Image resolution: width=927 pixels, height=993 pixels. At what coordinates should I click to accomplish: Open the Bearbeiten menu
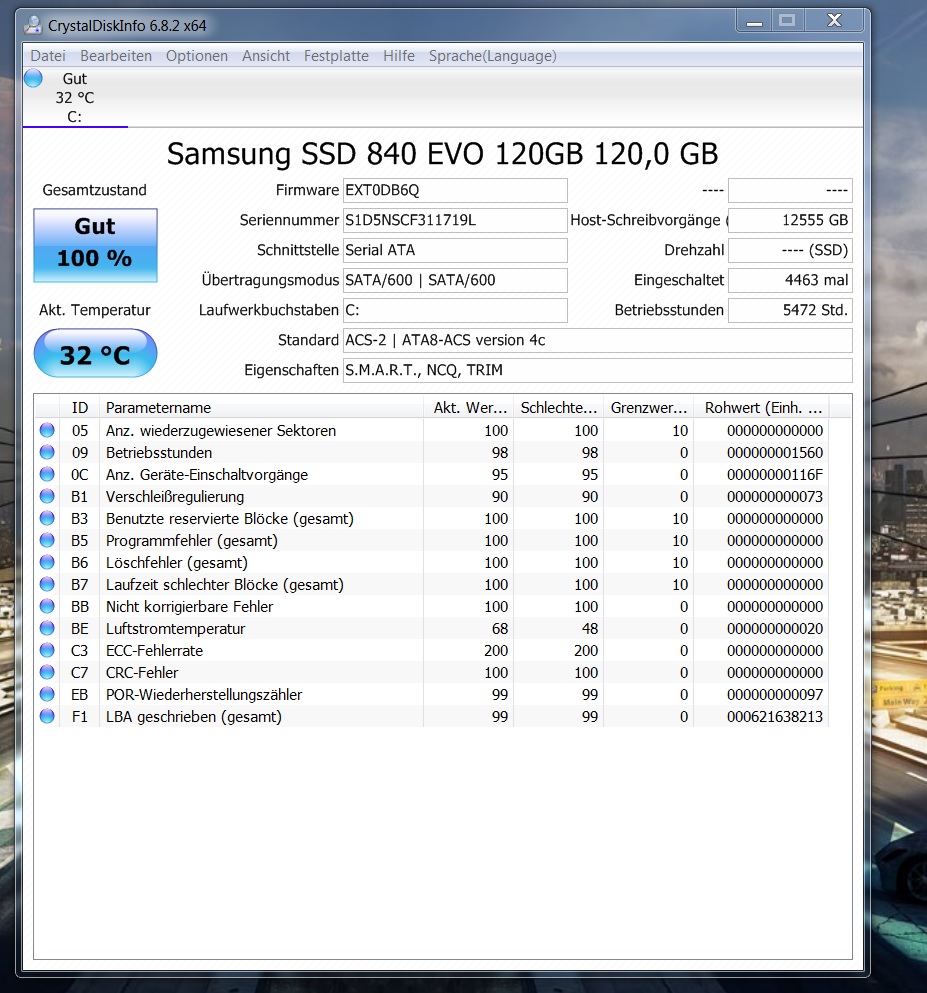pos(116,56)
